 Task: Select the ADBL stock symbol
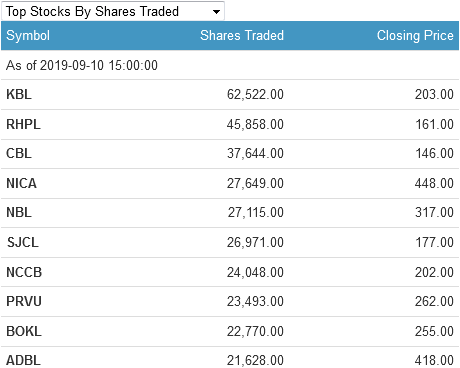pos(23,360)
